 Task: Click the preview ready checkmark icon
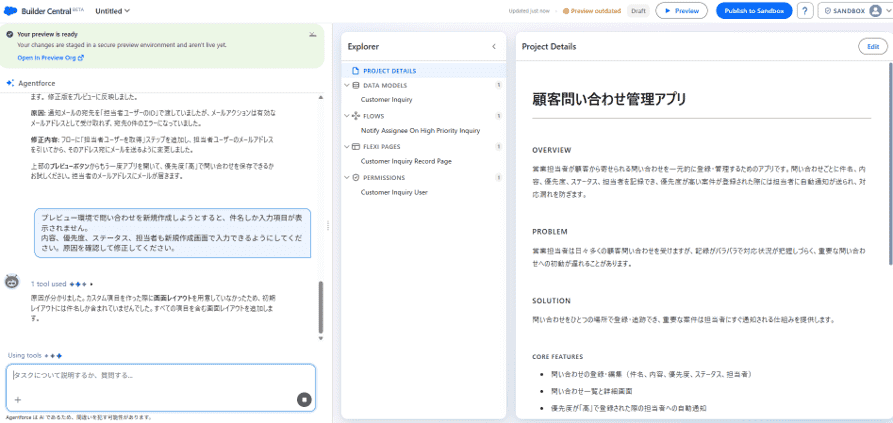coord(10,34)
